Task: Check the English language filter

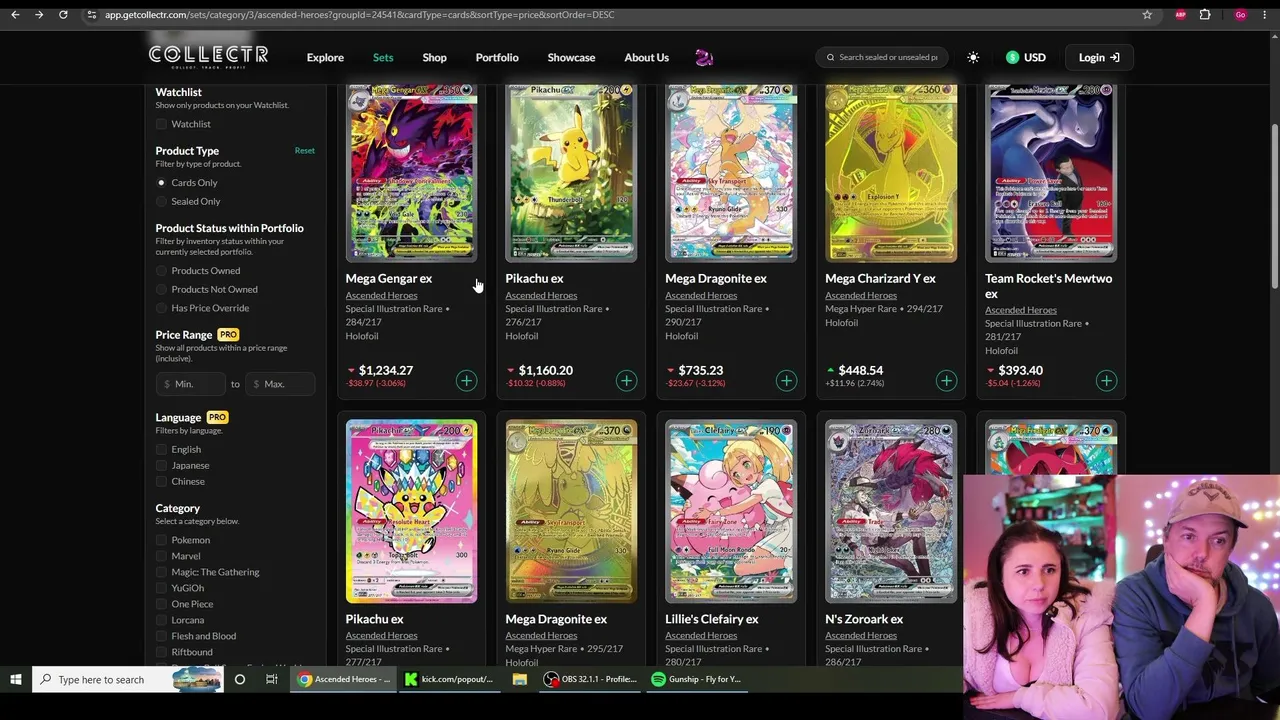Action: point(161,450)
